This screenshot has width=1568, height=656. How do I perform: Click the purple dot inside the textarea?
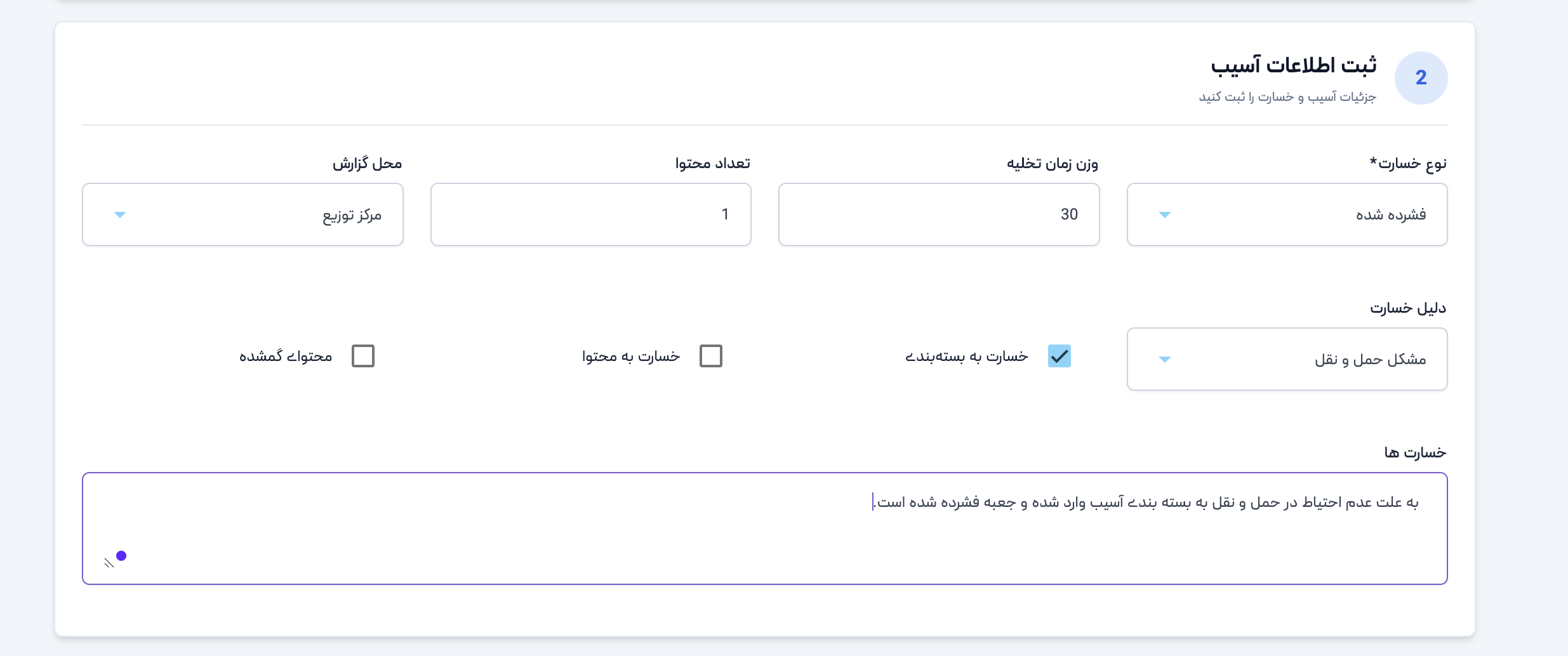pos(121,556)
